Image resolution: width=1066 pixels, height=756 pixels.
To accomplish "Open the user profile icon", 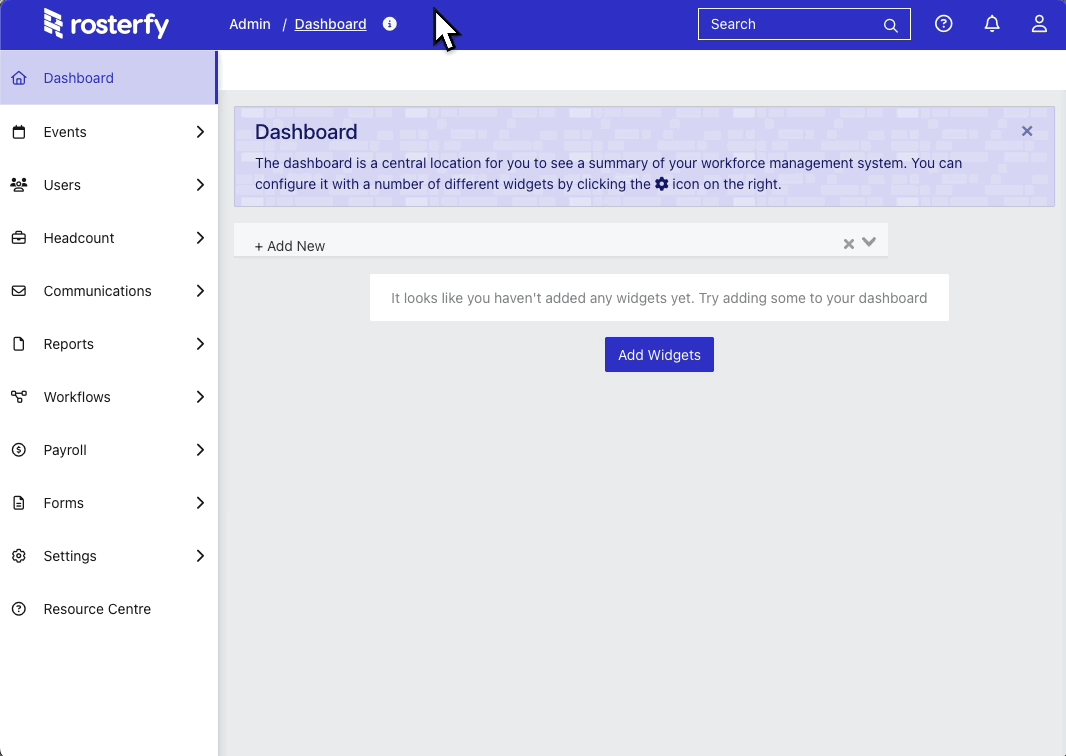I will tap(1039, 24).
